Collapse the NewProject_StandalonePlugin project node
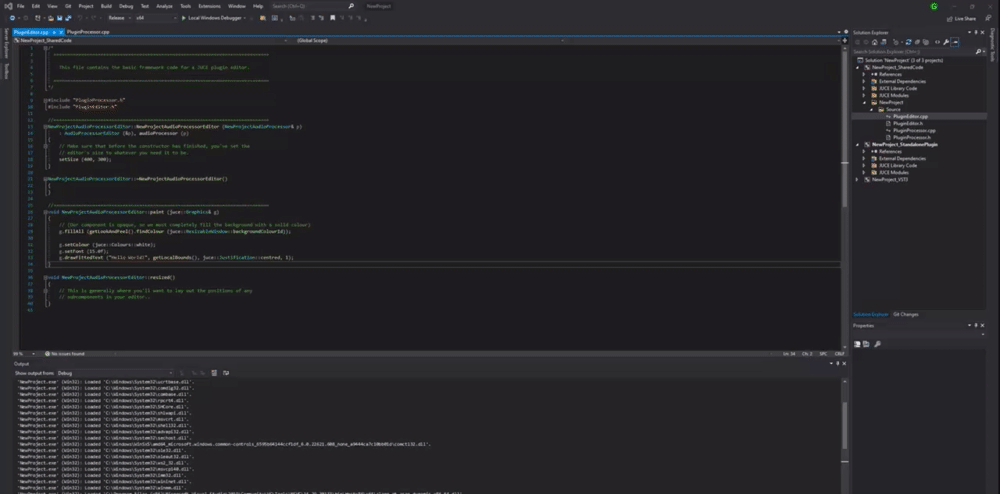The width and height of the screenshot is (1000, 494). pyautogui.click(x=858, y=144)
